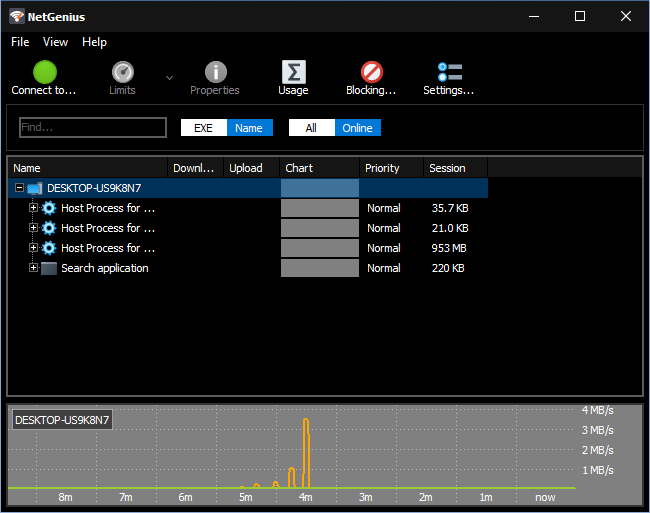Click the DESKTOP-US9K8N7 label in traffic graph
Screen dimensions: 650x513
point(62,420)
